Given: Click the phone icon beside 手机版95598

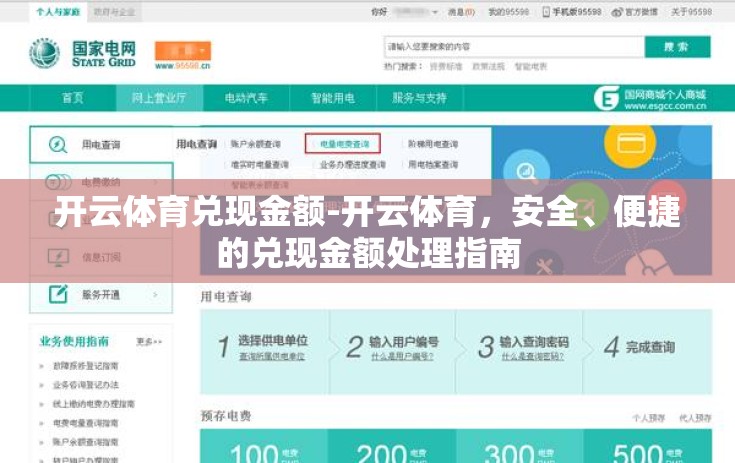Looking at the screenshot, I should click(x=546, y=12).
